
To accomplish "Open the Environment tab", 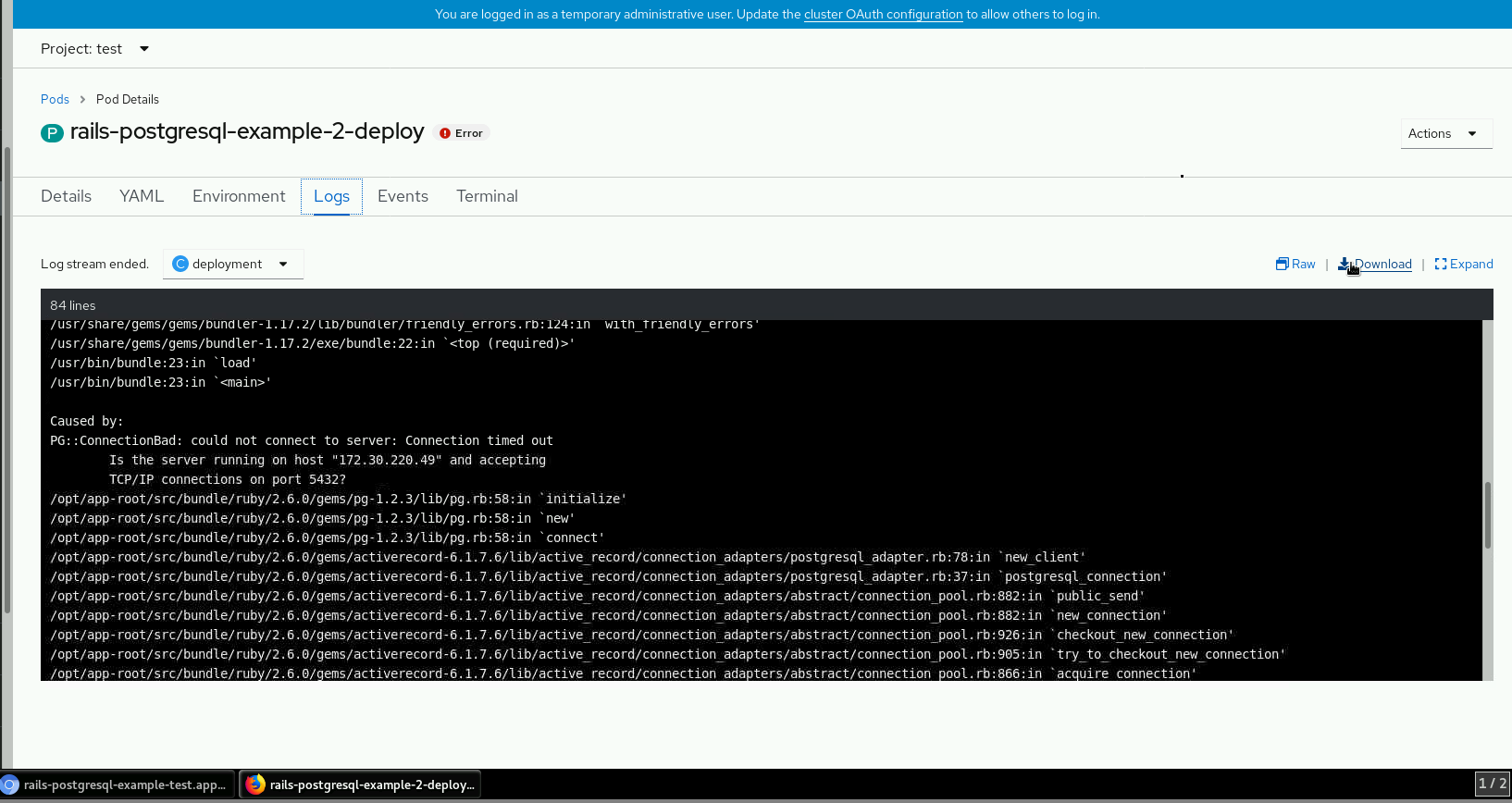I will coord(239,196).
